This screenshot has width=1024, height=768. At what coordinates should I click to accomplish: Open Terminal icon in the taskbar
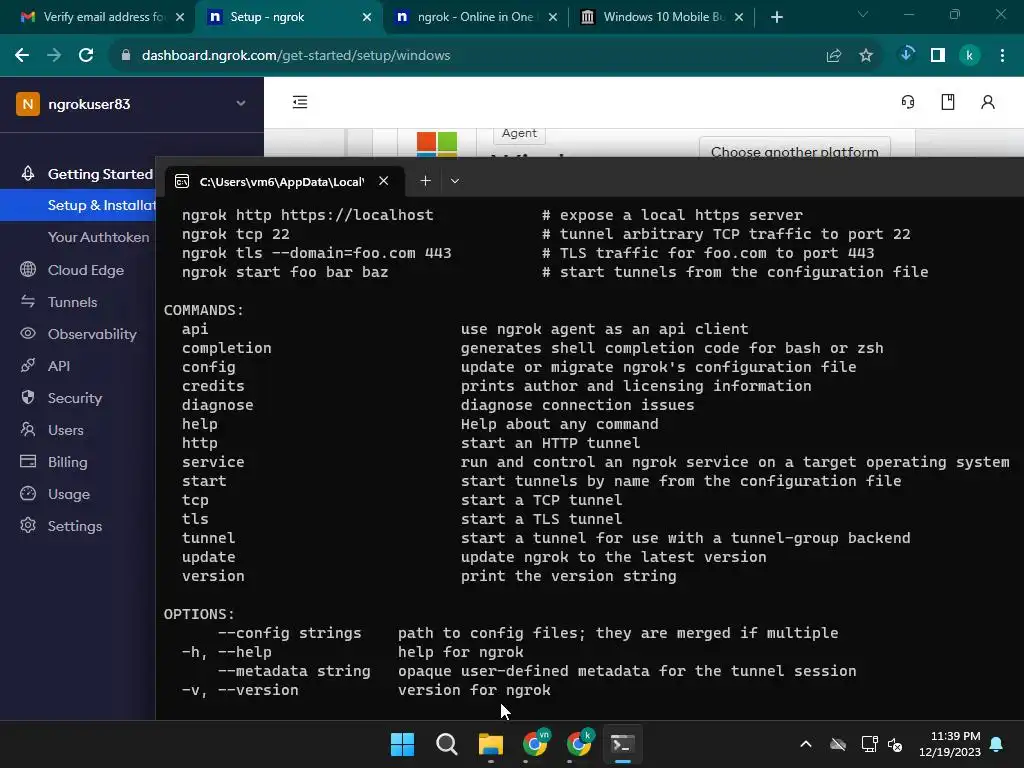coord(622,744)
